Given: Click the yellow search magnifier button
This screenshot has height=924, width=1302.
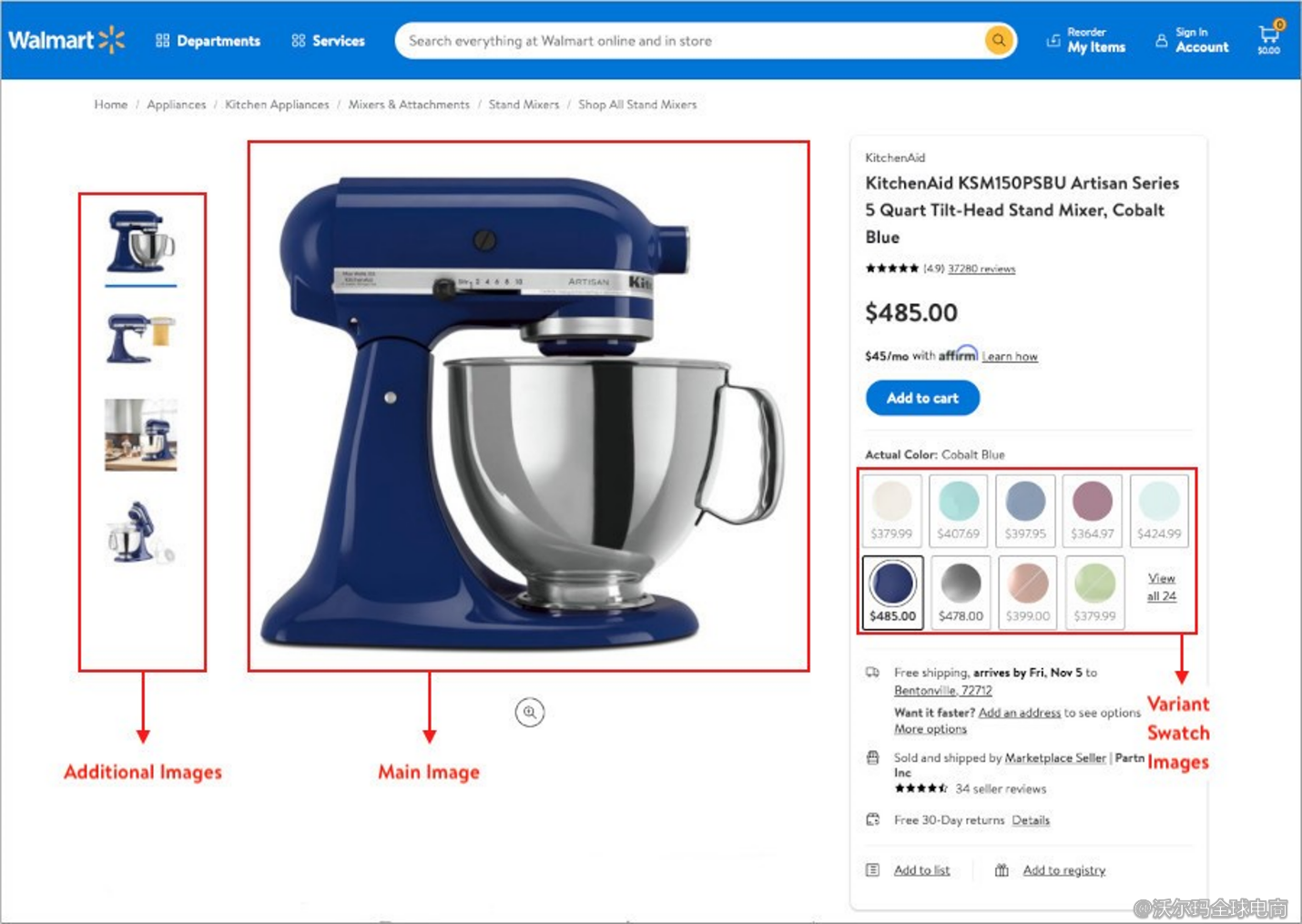Looking at the screenshot, I should [x=999, y=40].
